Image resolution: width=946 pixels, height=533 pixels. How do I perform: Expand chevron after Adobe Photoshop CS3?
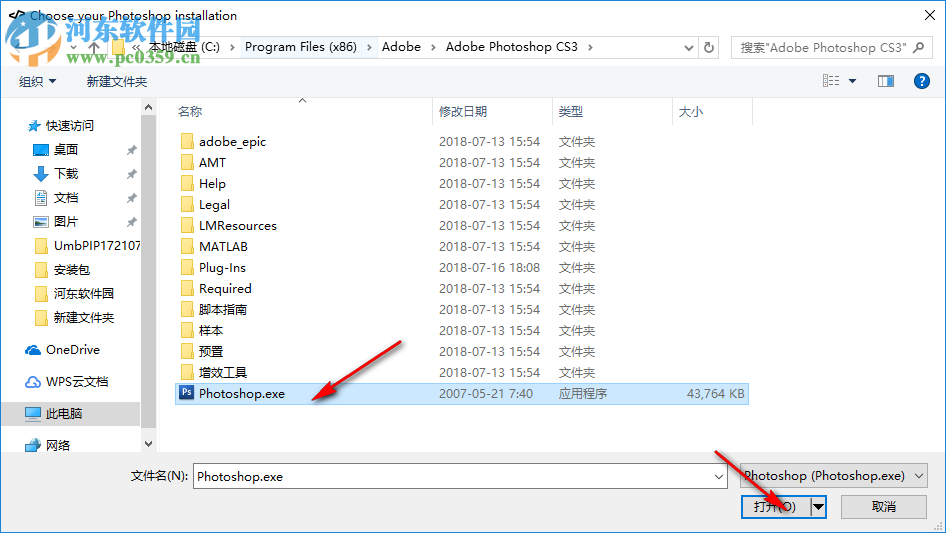point(590,47)
